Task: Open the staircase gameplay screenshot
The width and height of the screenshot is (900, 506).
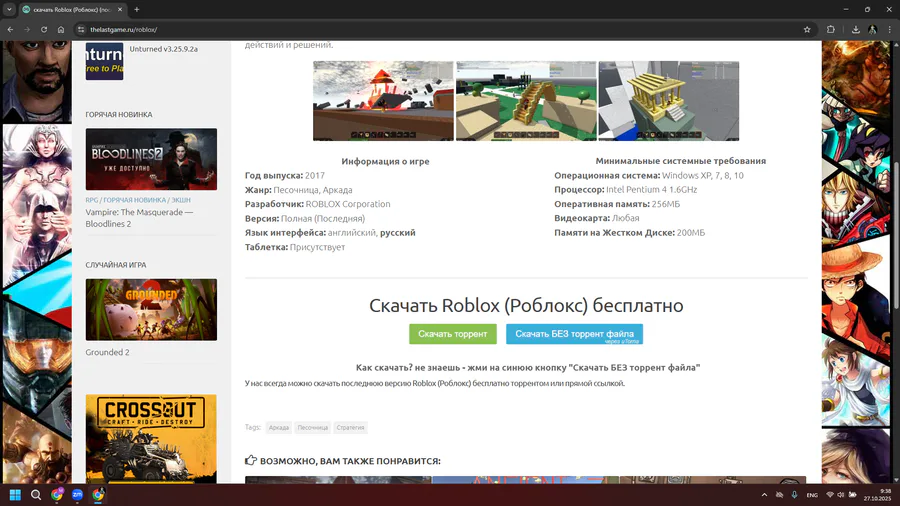Action: tap(526, 101)
